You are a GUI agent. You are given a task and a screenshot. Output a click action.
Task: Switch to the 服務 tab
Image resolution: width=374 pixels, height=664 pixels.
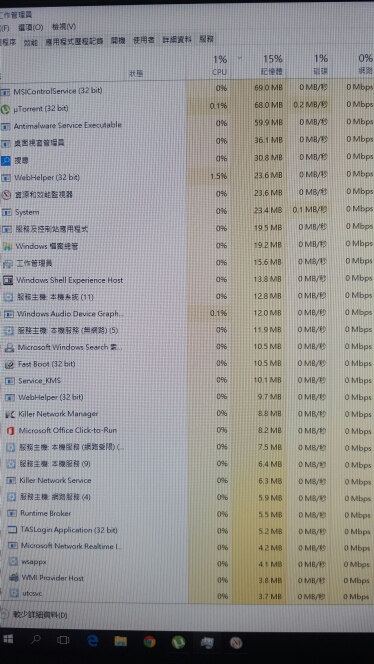point(207,39)
